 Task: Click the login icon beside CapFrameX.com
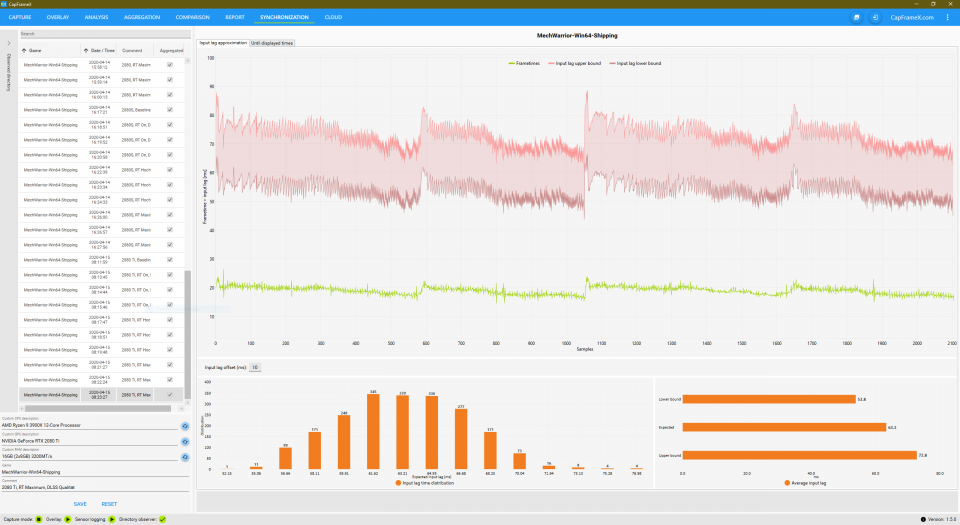(875, 18)
